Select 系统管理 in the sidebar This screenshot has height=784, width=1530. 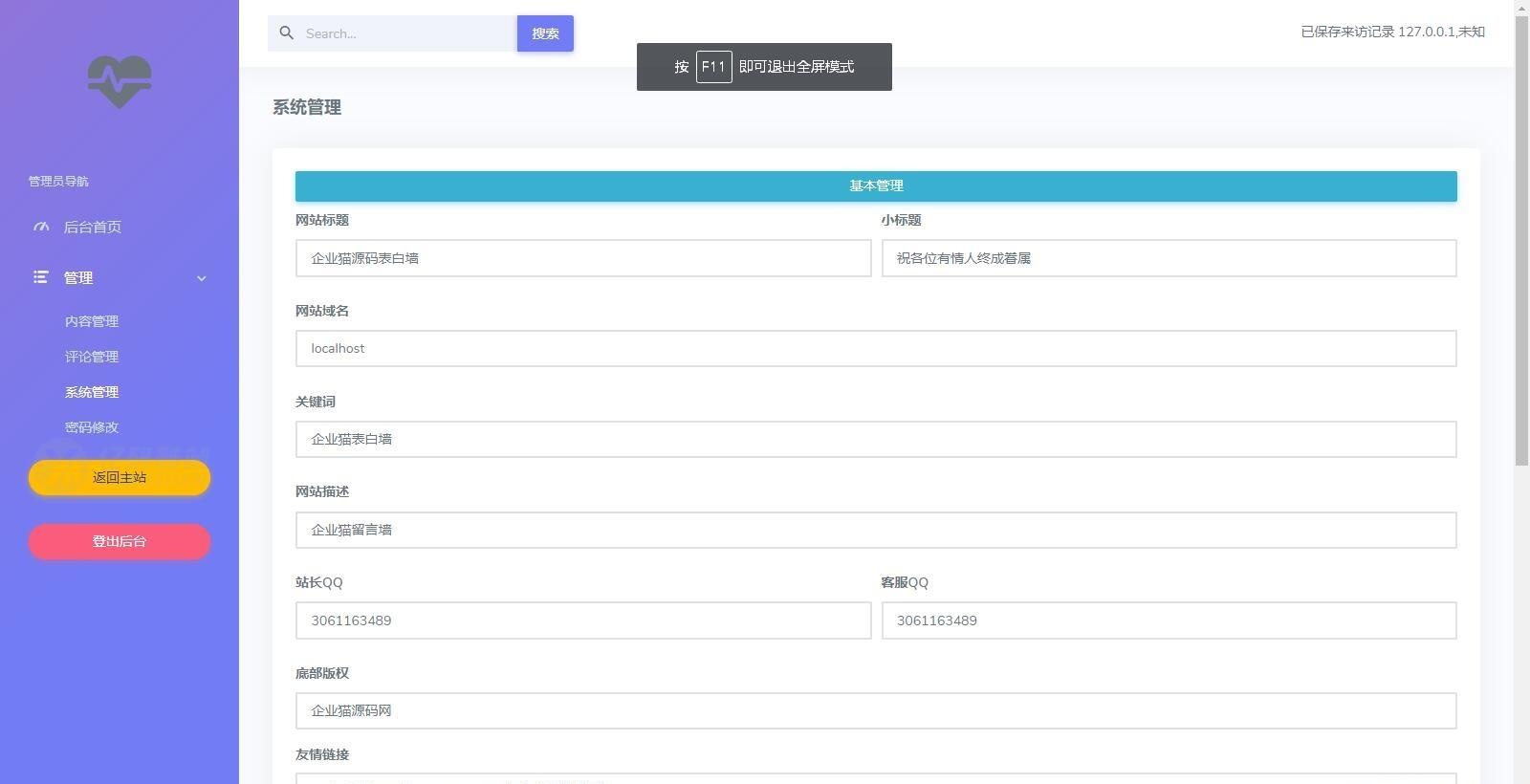click(x=92, y=392)
